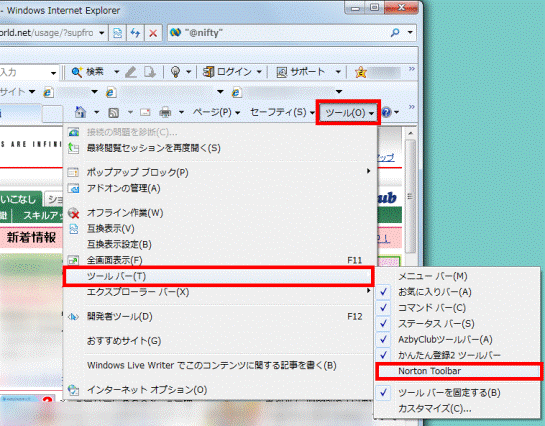Viewport: 545px width, 426px height.
Task: Click the blue help question mark icon
Action: [x=387, y=112]
